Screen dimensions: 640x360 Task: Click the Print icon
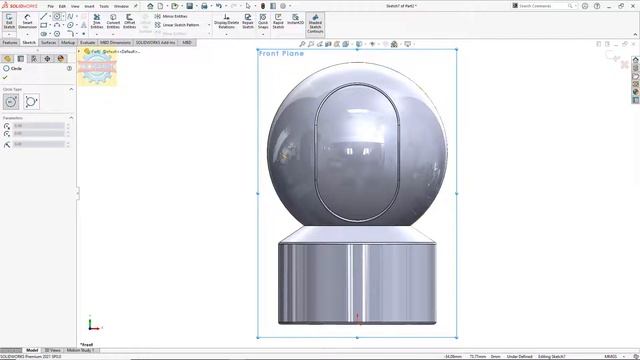tap(204, 6)
